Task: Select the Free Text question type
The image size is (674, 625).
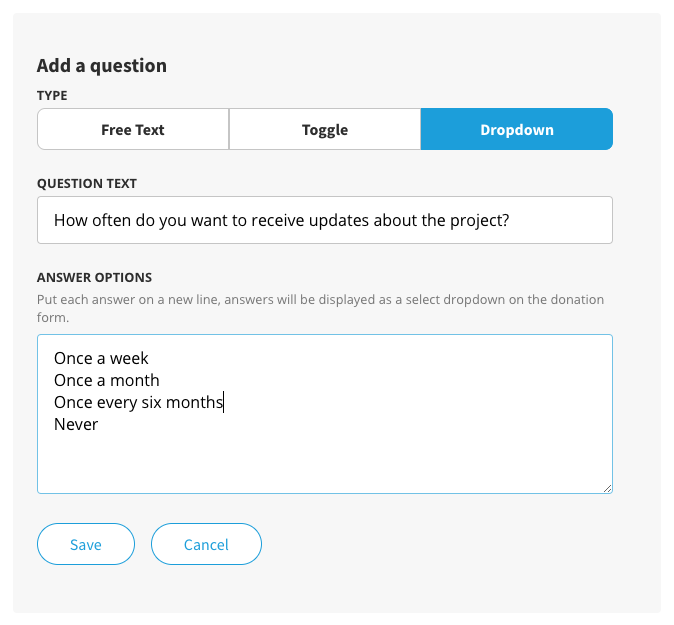Action: coord(133,129)
